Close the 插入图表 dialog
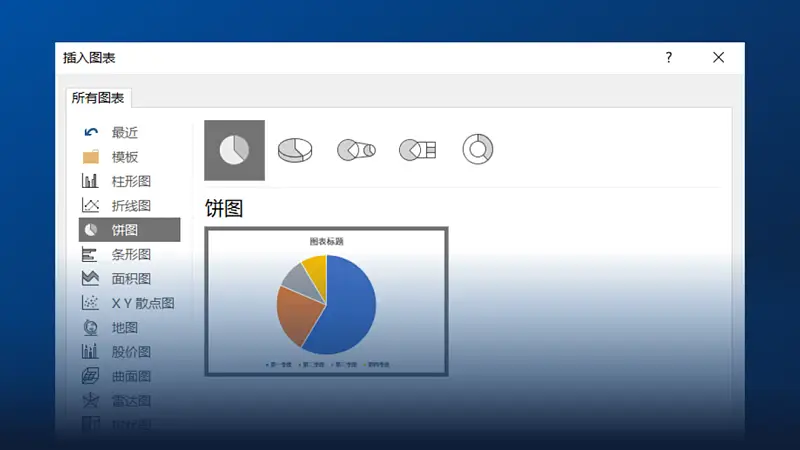This screenshot has width=800, height=450. point(718,57)
